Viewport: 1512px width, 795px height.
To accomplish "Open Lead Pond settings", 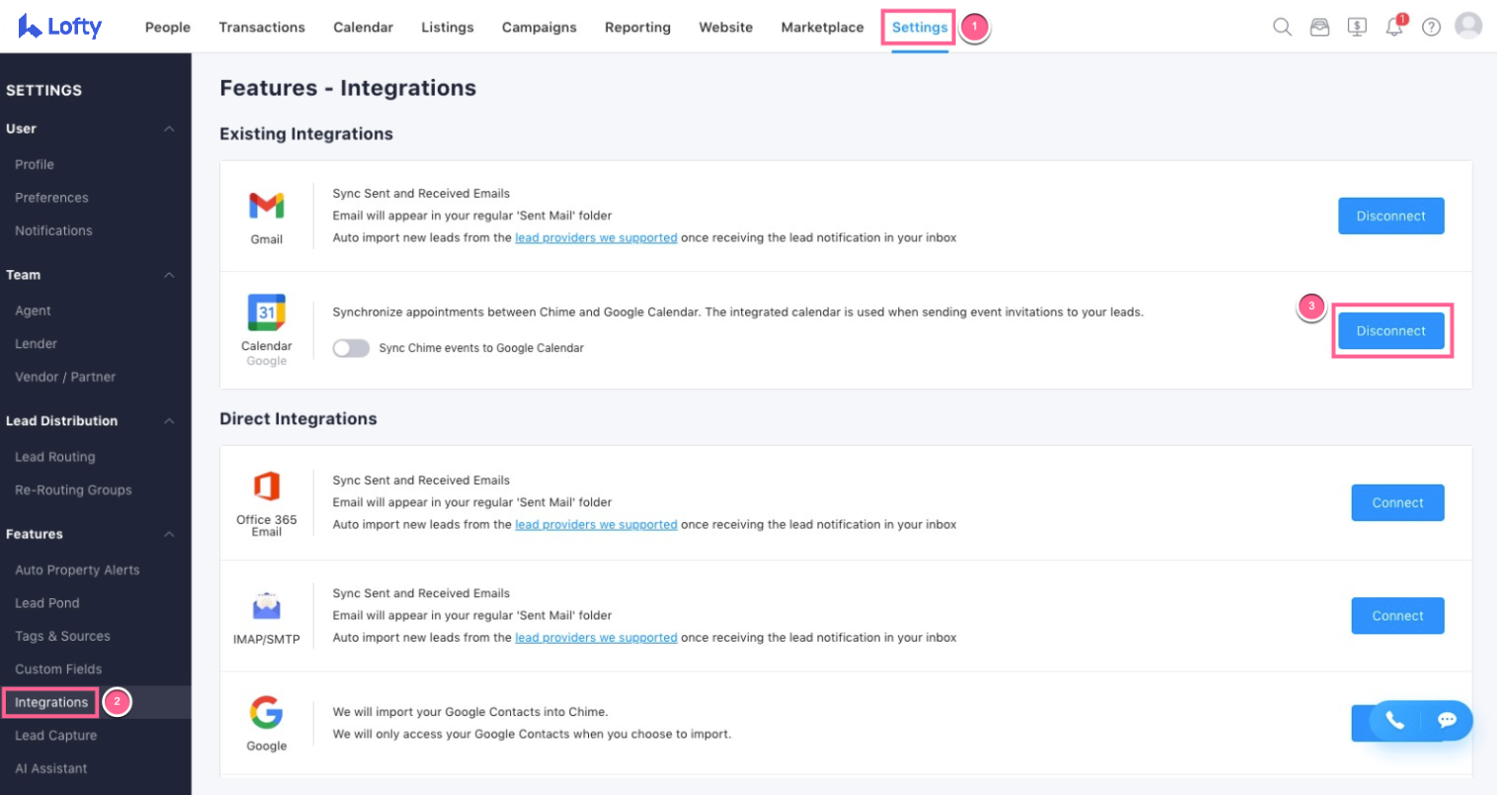I will (47, 602).
